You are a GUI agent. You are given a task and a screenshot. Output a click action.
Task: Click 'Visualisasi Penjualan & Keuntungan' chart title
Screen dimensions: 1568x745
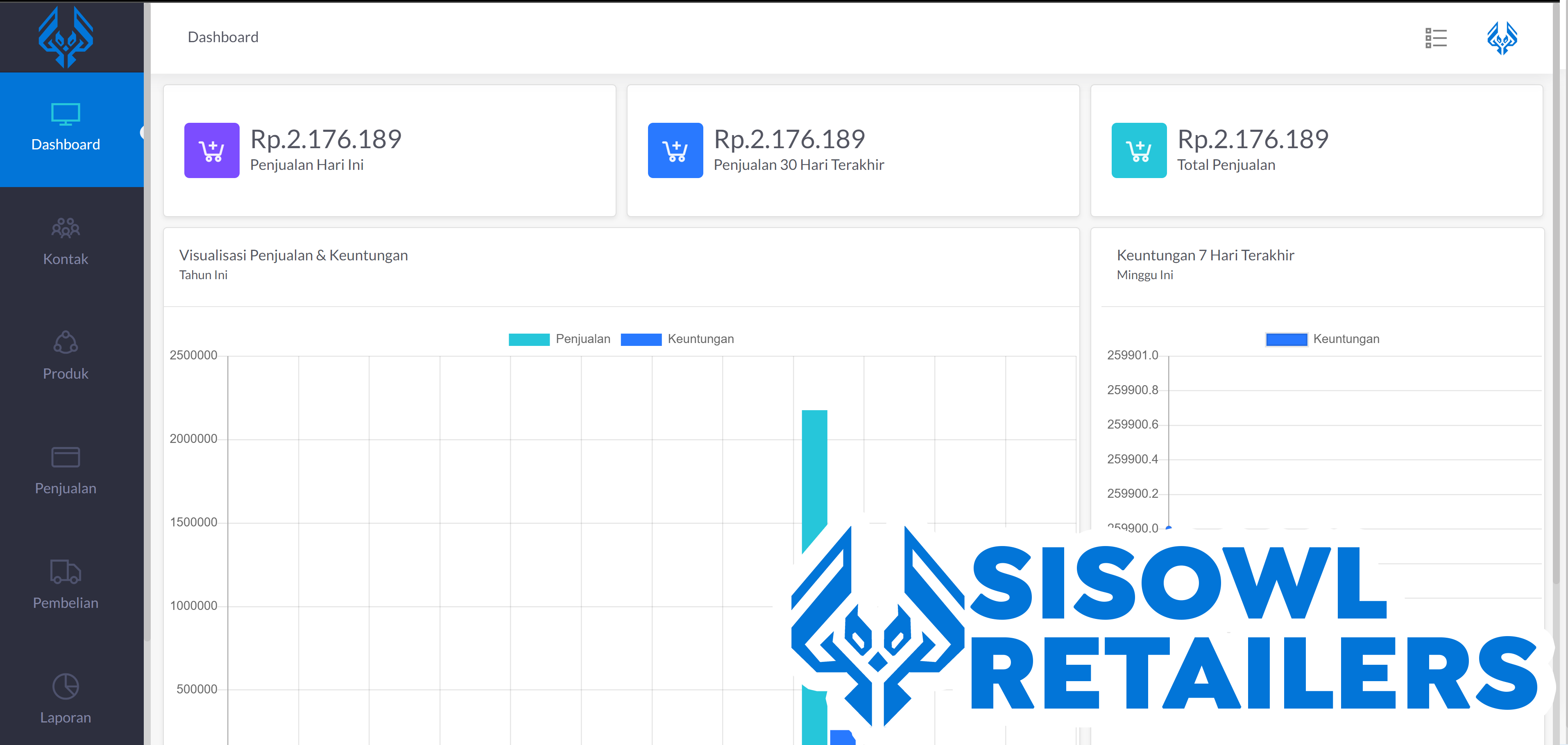[x=293, y=255]
